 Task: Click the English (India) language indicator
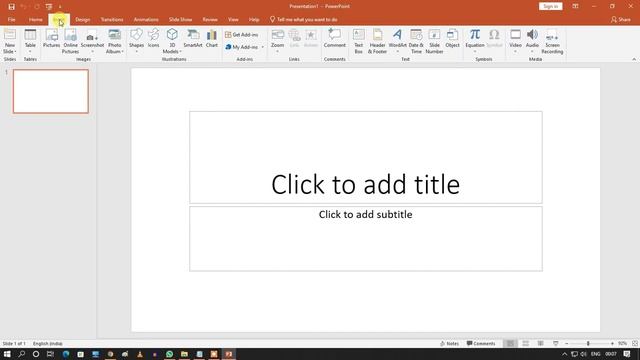pyautogui.click(x=48, y=344)
